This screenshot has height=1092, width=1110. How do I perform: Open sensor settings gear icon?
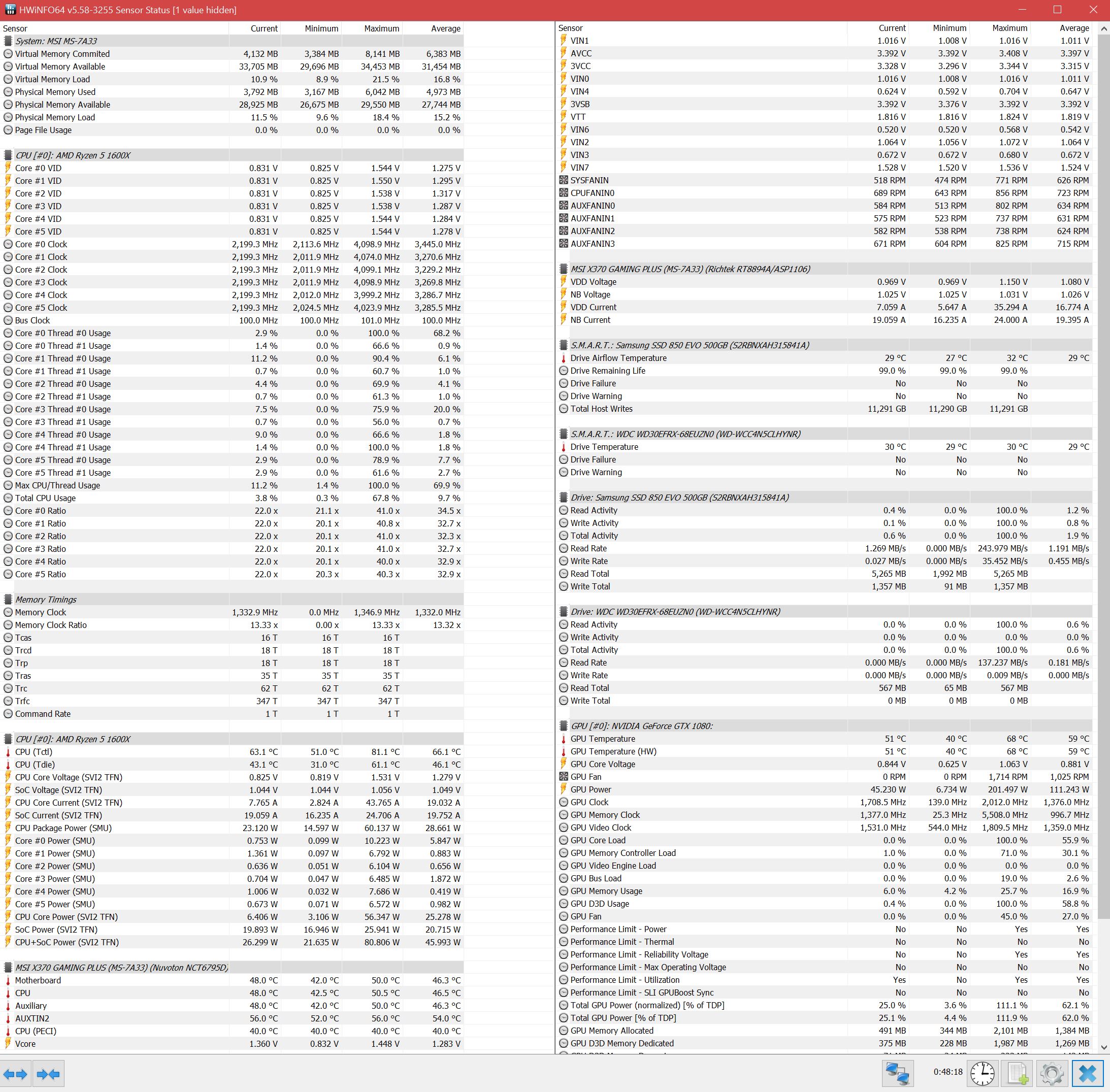pos(1052,1074)
